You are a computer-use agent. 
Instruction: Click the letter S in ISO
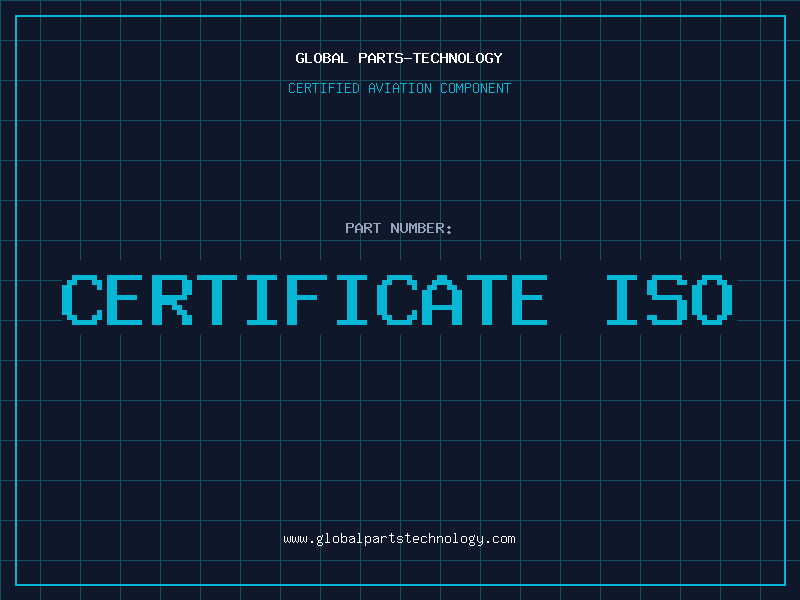(x=670, y=299)
